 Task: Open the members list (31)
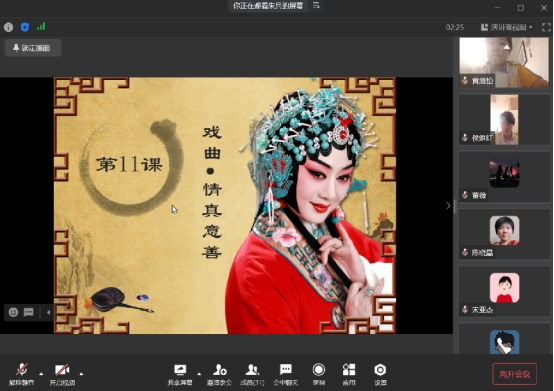(252, 374)
